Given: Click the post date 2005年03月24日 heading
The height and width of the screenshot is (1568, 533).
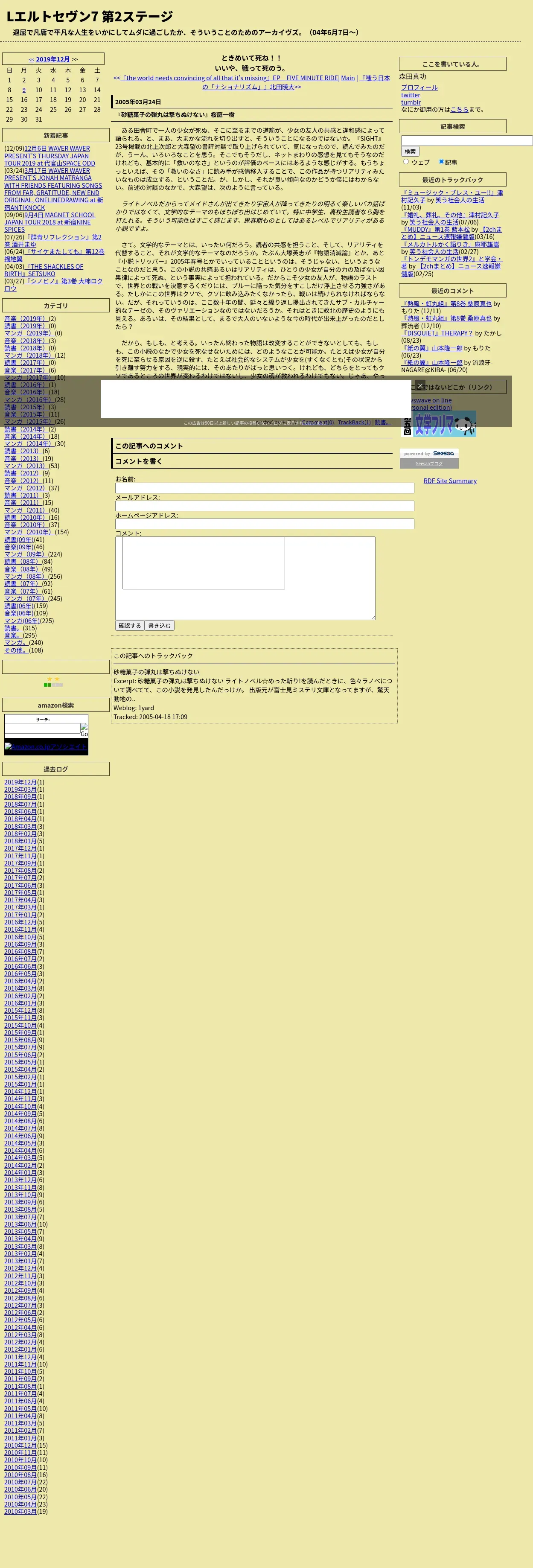Looking at the screenshot, I should pos(138,102).
